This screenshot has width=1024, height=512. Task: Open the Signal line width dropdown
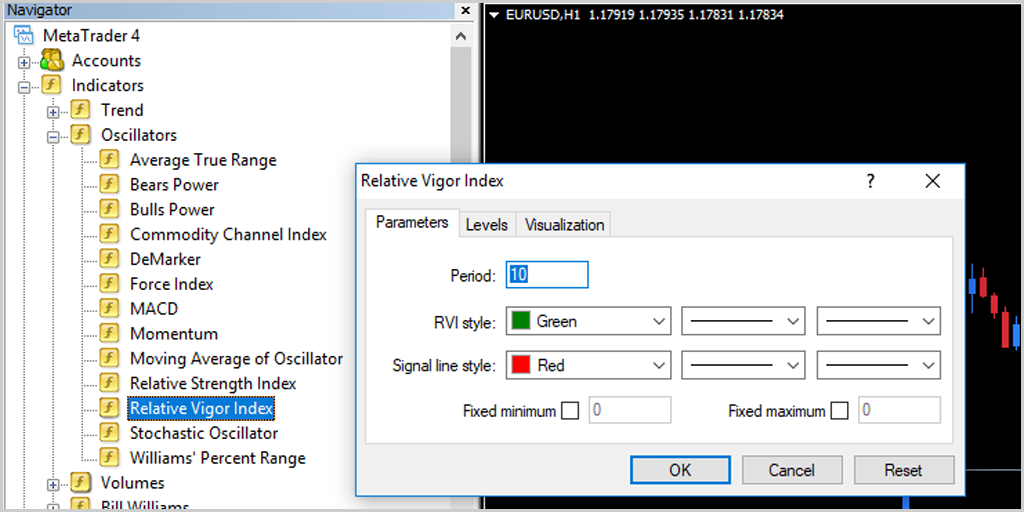879,366
